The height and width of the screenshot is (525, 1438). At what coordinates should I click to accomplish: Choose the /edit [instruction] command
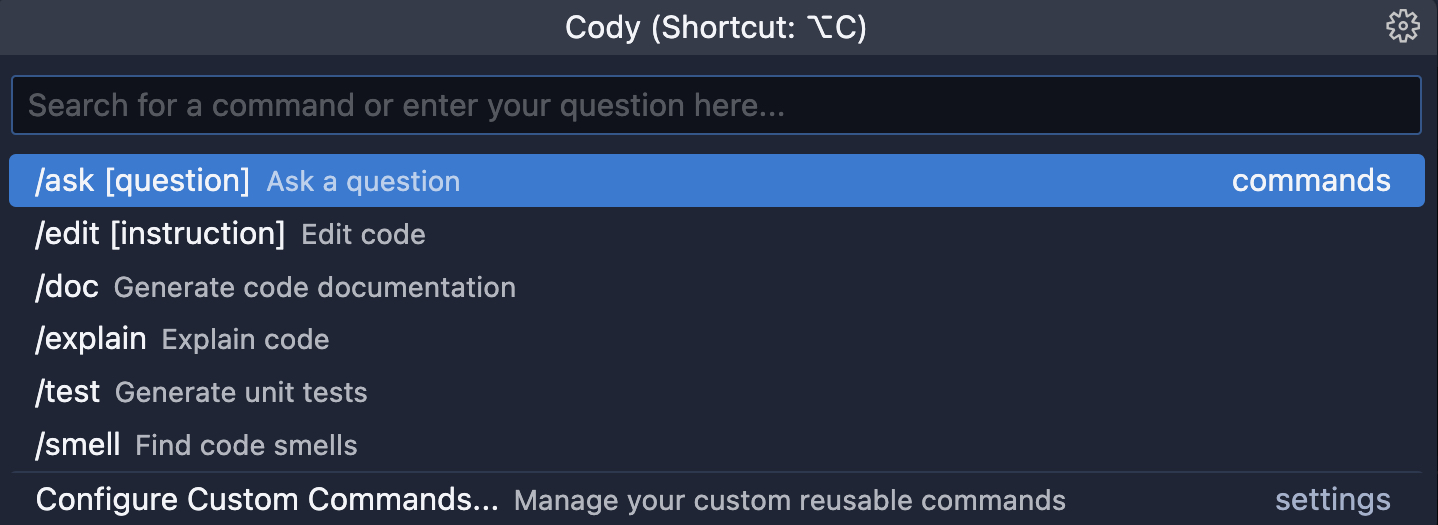tap(716, 234)
